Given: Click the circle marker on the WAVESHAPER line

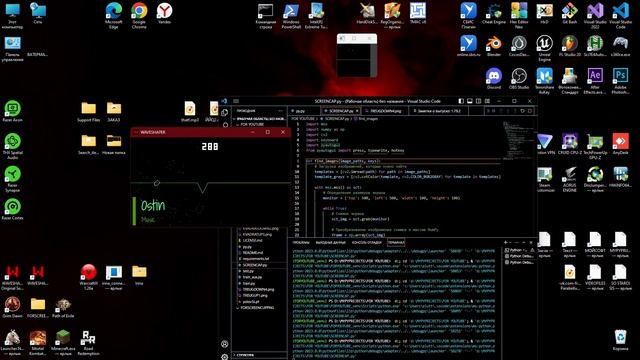Looking at the screenshot, I should pos(157,183).
